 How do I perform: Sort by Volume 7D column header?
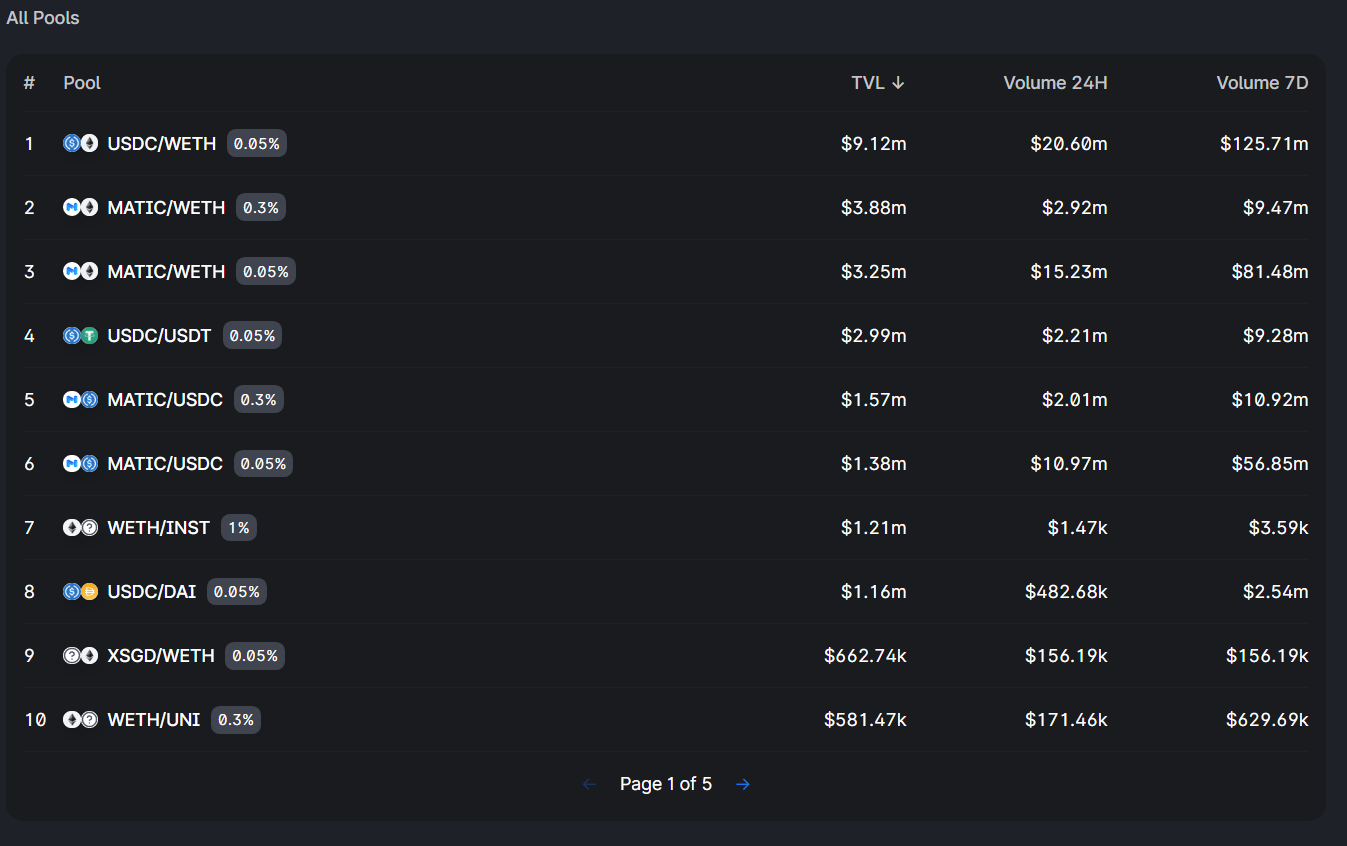pos(1262,83)
